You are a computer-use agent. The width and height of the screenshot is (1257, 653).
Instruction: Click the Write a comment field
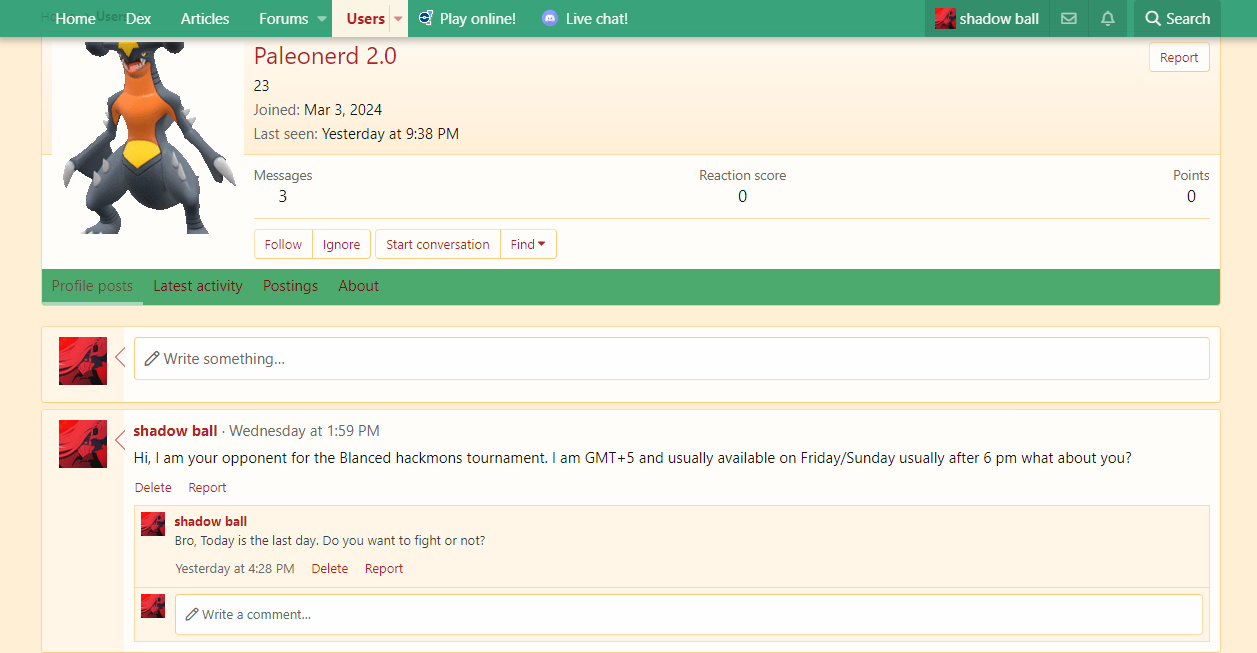pyautogui.click(x=688, y=614)
